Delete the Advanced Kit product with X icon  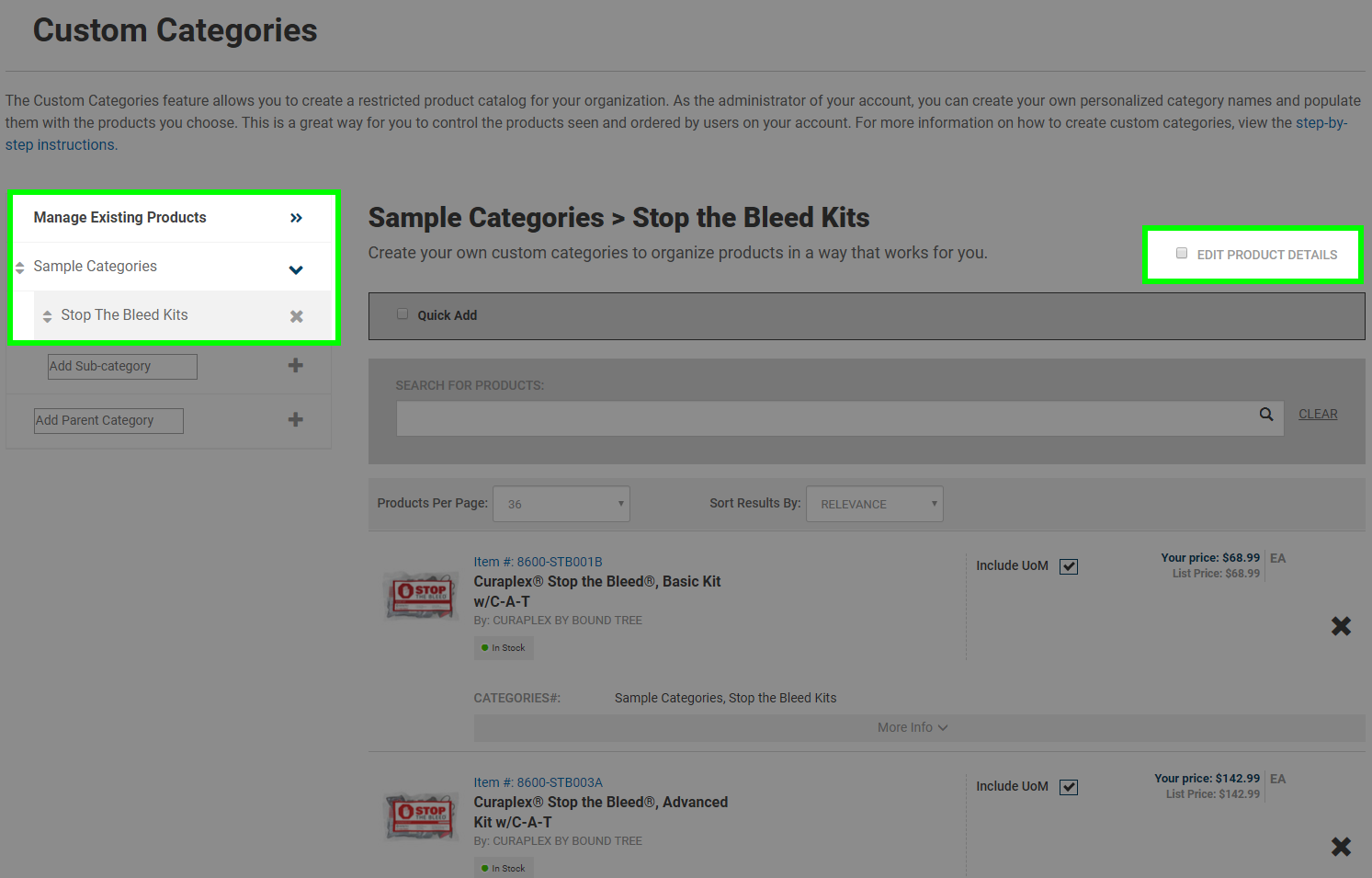pyautogui.click(x=1341, y=847)
